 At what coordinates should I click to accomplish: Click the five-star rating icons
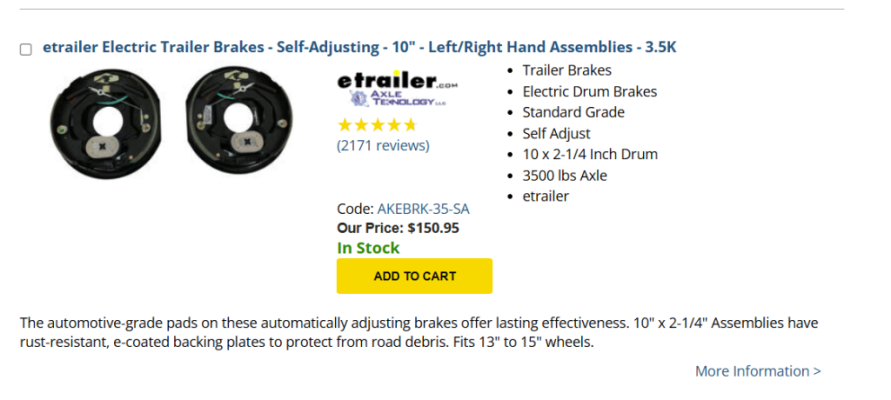(x=377, y=125)
